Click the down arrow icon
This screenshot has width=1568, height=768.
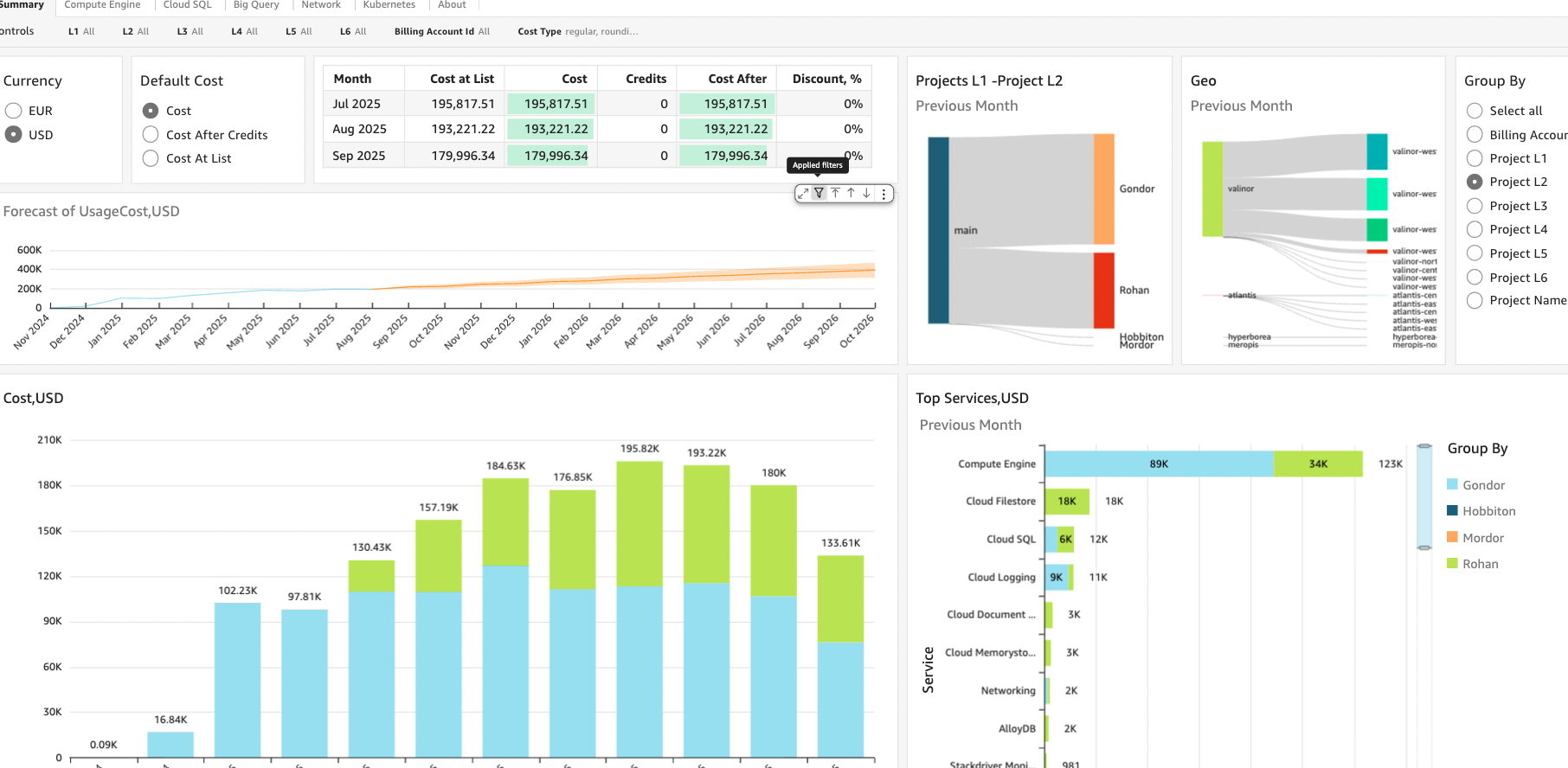click(866, 194)
